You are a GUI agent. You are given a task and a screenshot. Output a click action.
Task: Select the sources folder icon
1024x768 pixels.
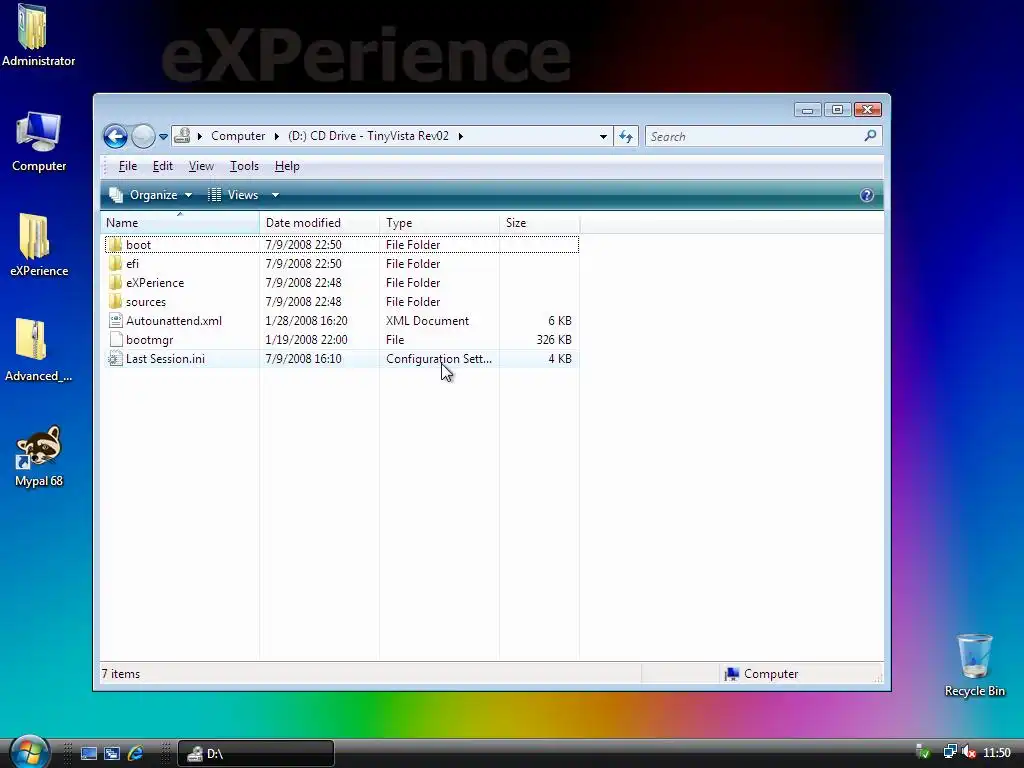(x=116, y=301)
